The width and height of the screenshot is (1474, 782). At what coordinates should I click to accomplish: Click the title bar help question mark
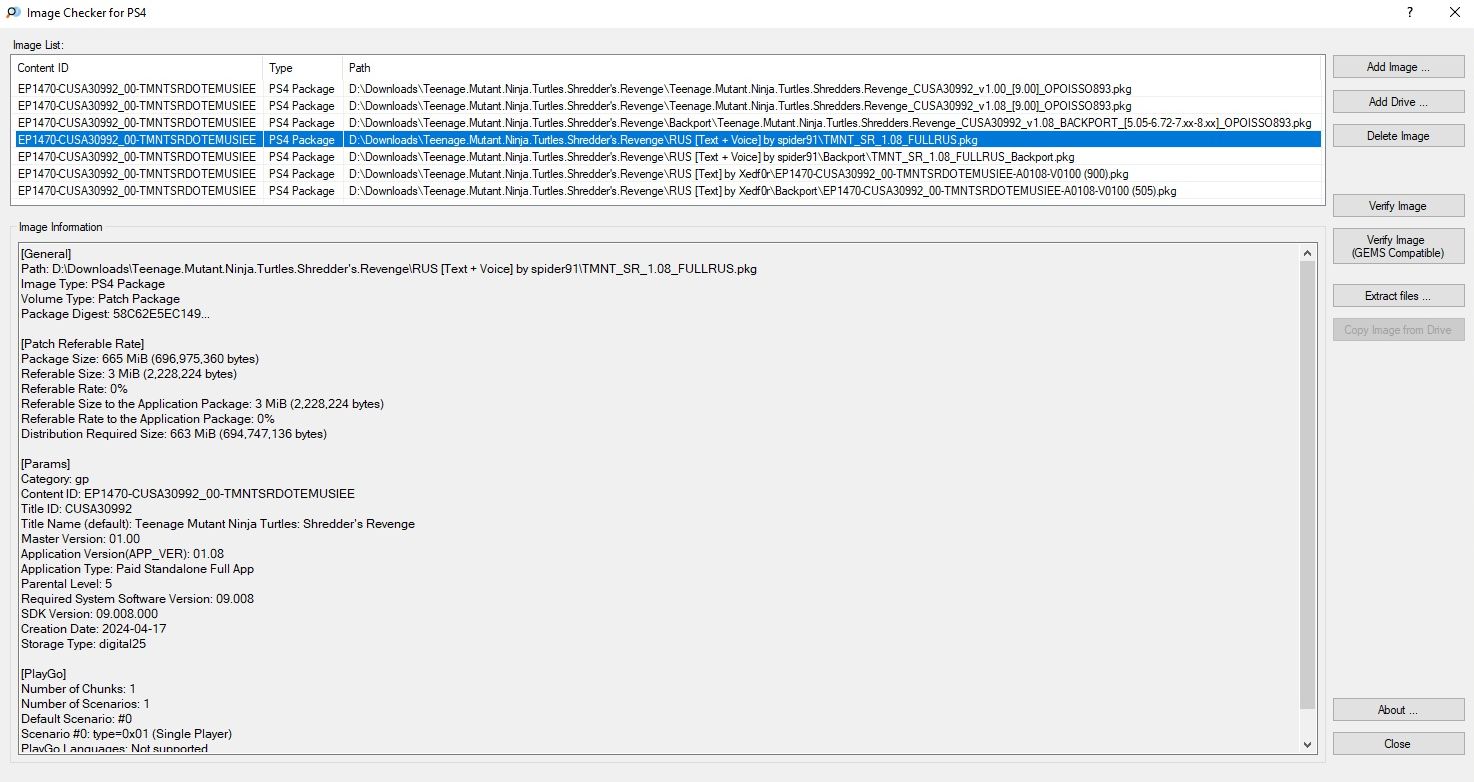pyautogui.click(x=1410, y=13)
